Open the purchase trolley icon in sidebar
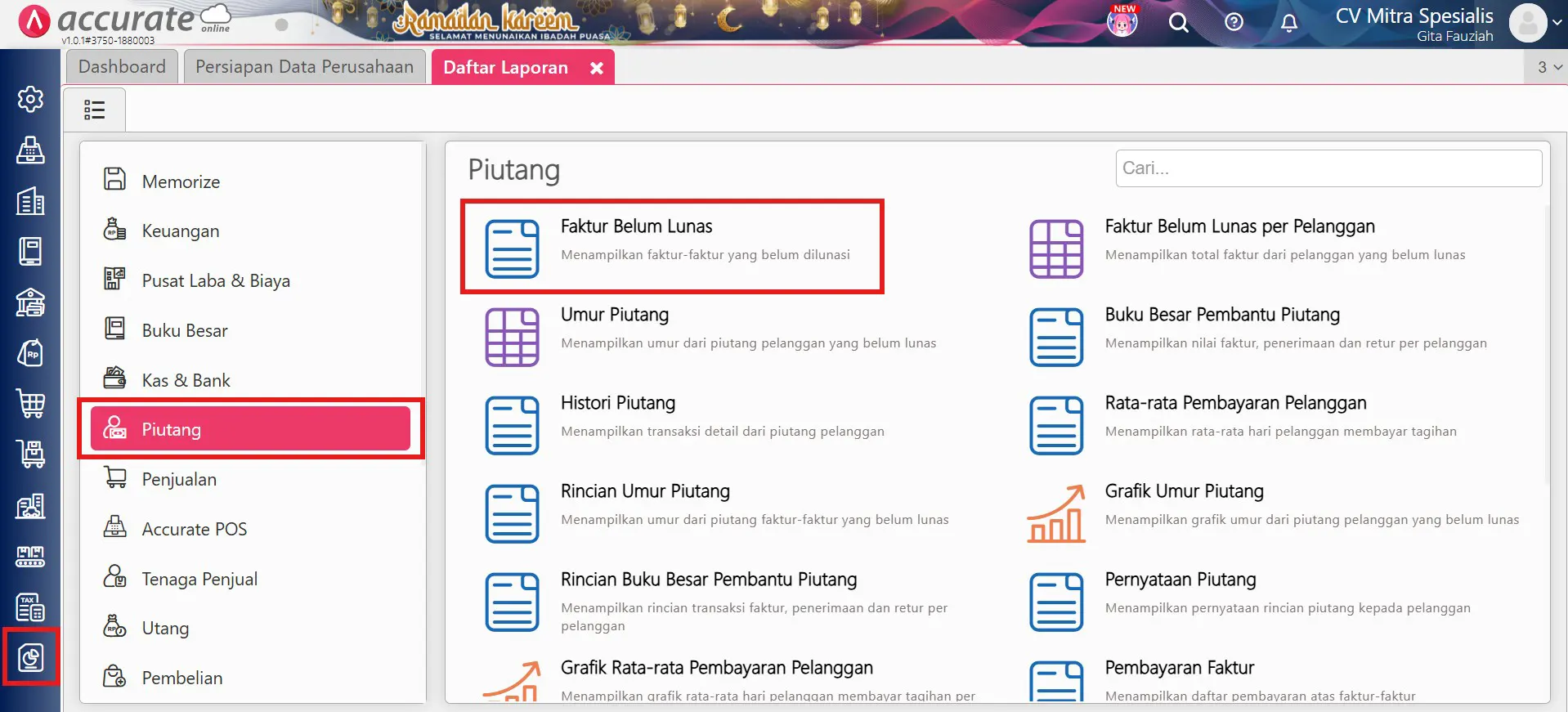 pos(30,455)
